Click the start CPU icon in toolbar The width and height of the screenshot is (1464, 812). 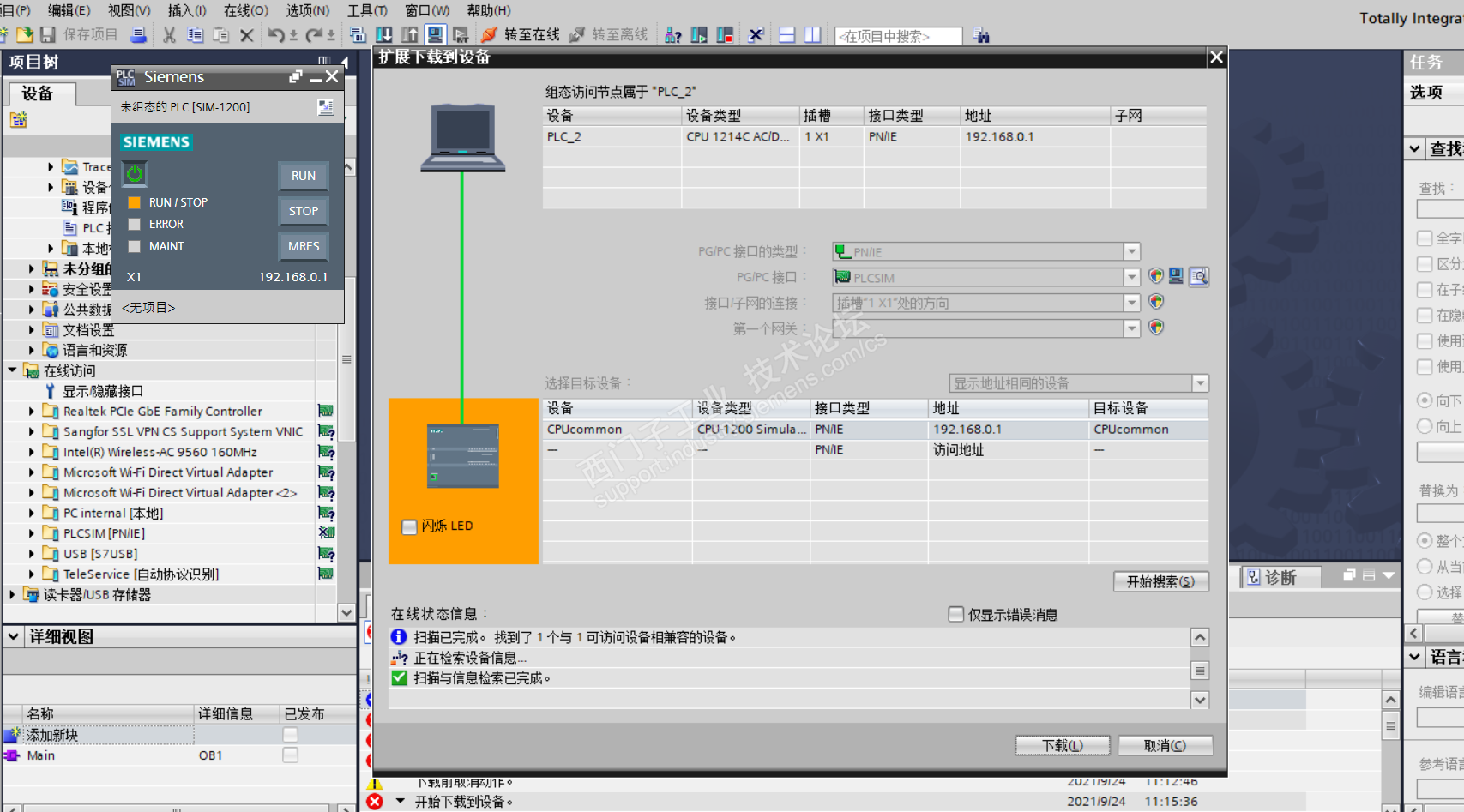tap(699, 35)
